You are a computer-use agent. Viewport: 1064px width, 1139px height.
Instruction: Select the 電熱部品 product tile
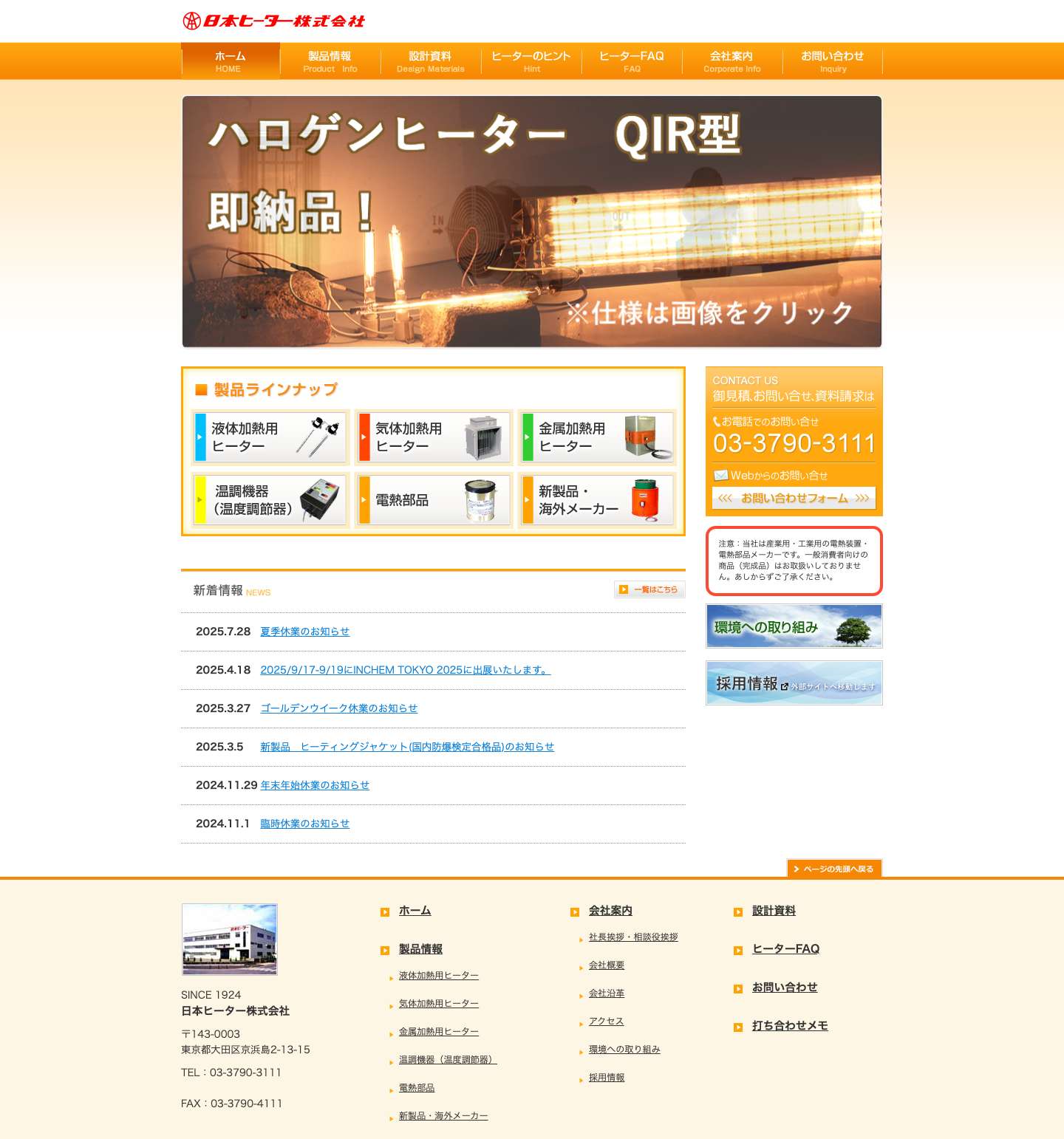coord(433,500)
